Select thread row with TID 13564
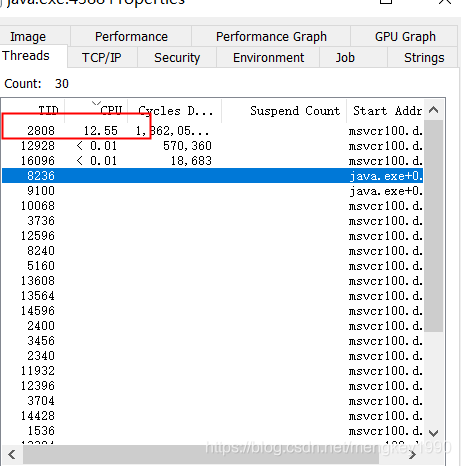This screenshot has width=461, height=466. click(213, 296)
